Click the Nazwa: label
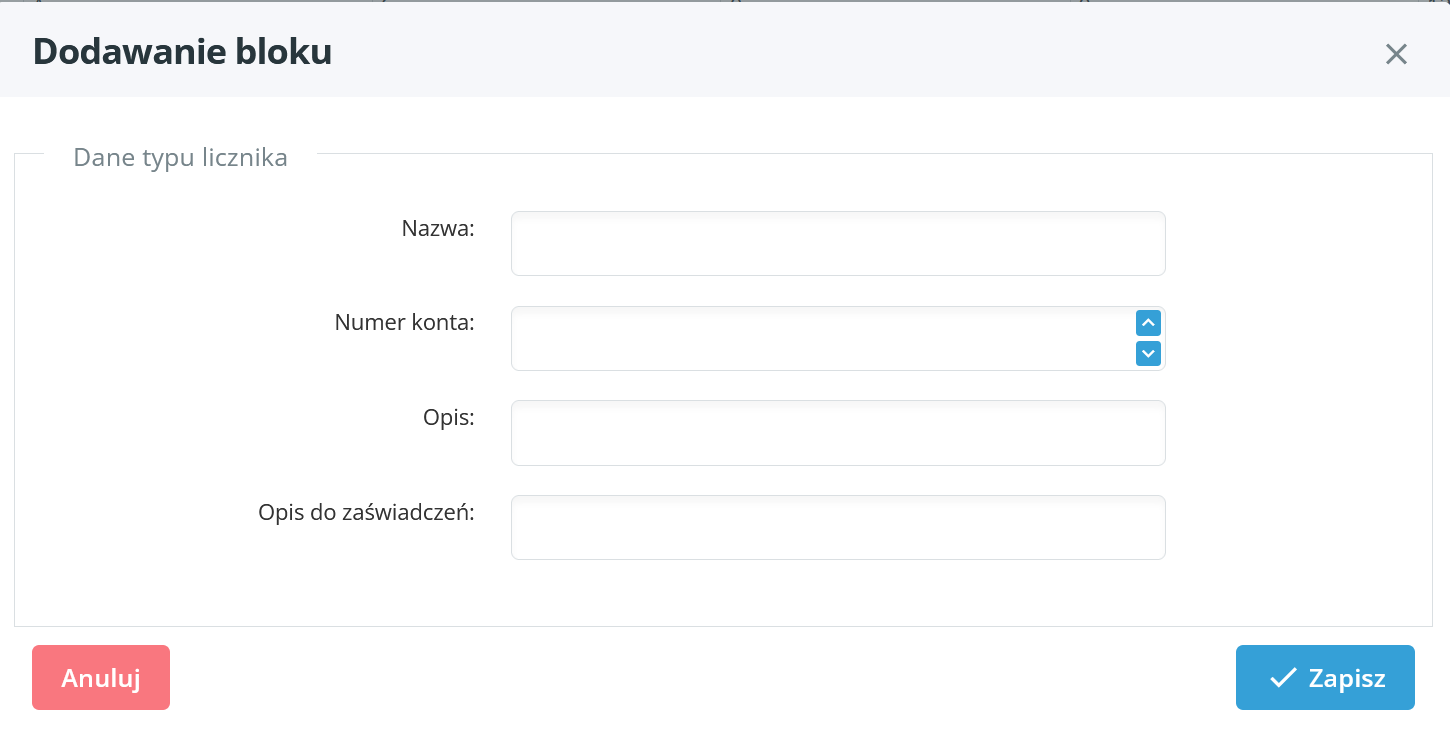This screenshot has height=736, width=1450. [437, 228]
